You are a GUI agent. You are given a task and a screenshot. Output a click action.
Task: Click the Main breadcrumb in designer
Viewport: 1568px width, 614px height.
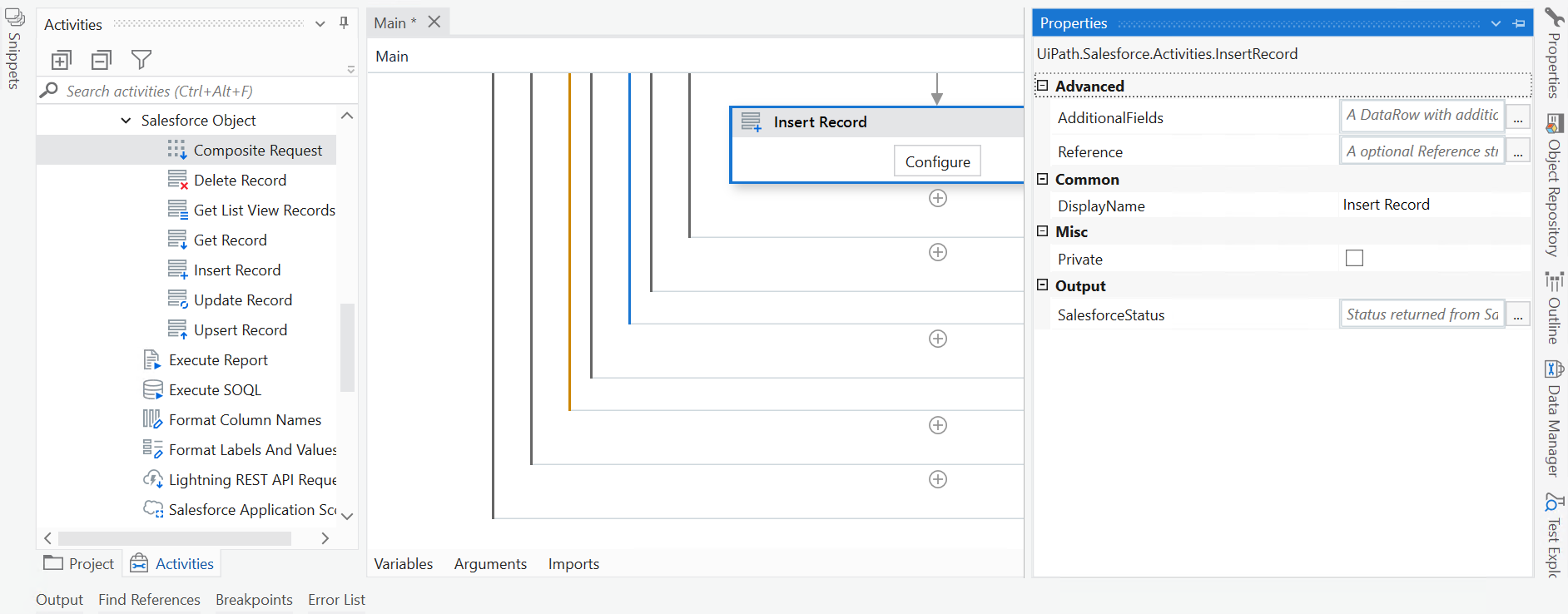tap(392, 57)
